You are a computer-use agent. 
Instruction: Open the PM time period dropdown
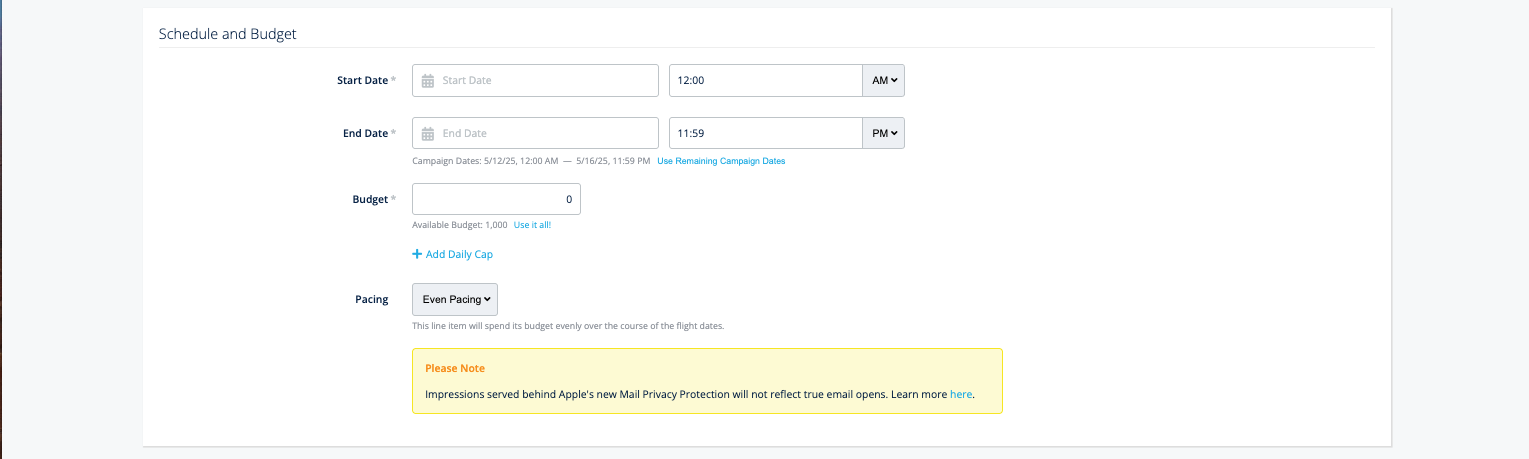(883, 134)
